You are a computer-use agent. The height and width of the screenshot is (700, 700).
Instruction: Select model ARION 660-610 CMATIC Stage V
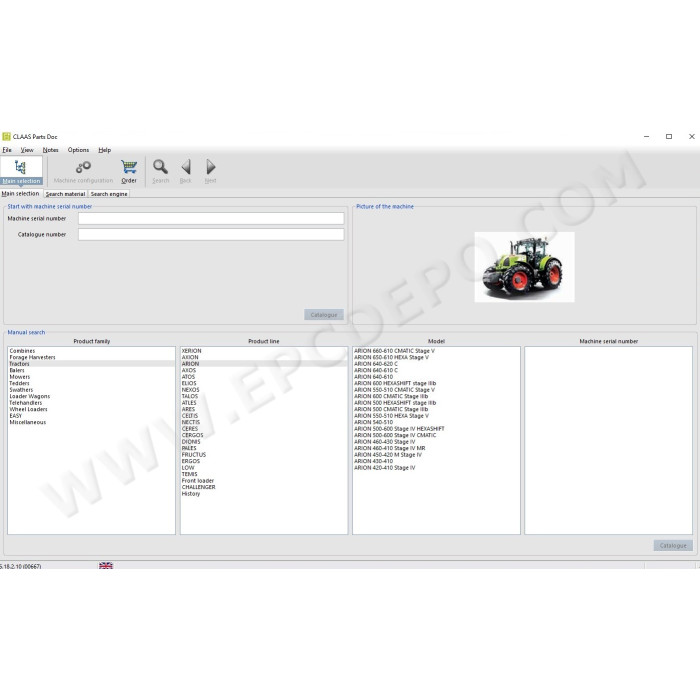[436, 351]
